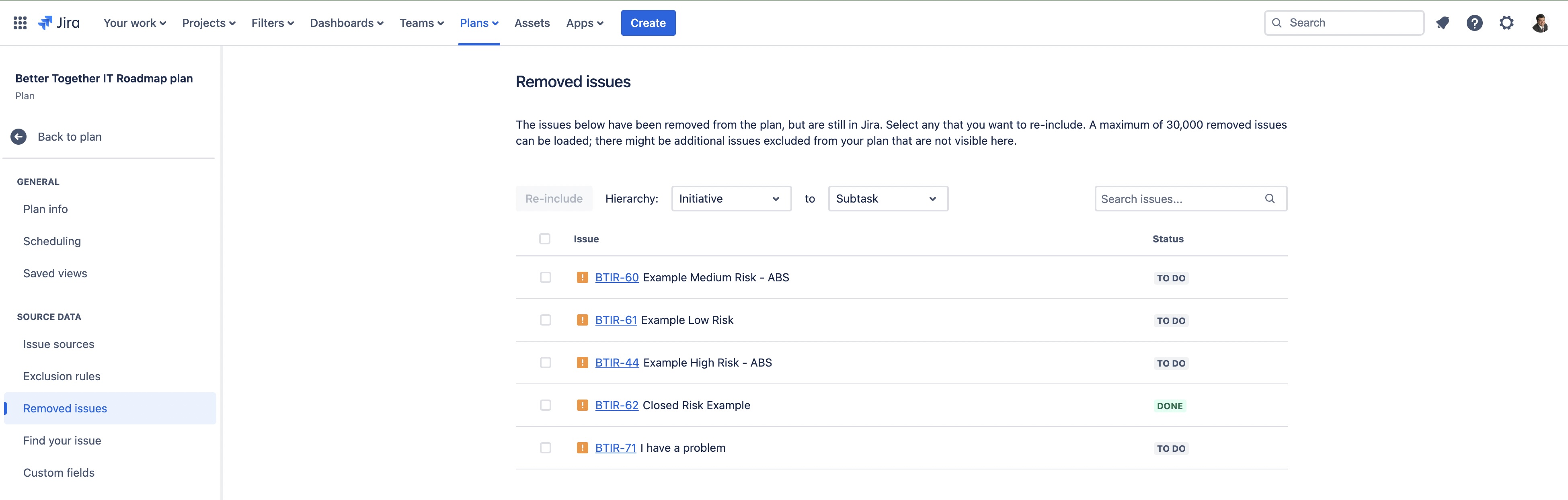Open the BTIR-44 issue link
The height and width of the screenshot is (500, 1568).
(617, 362)
